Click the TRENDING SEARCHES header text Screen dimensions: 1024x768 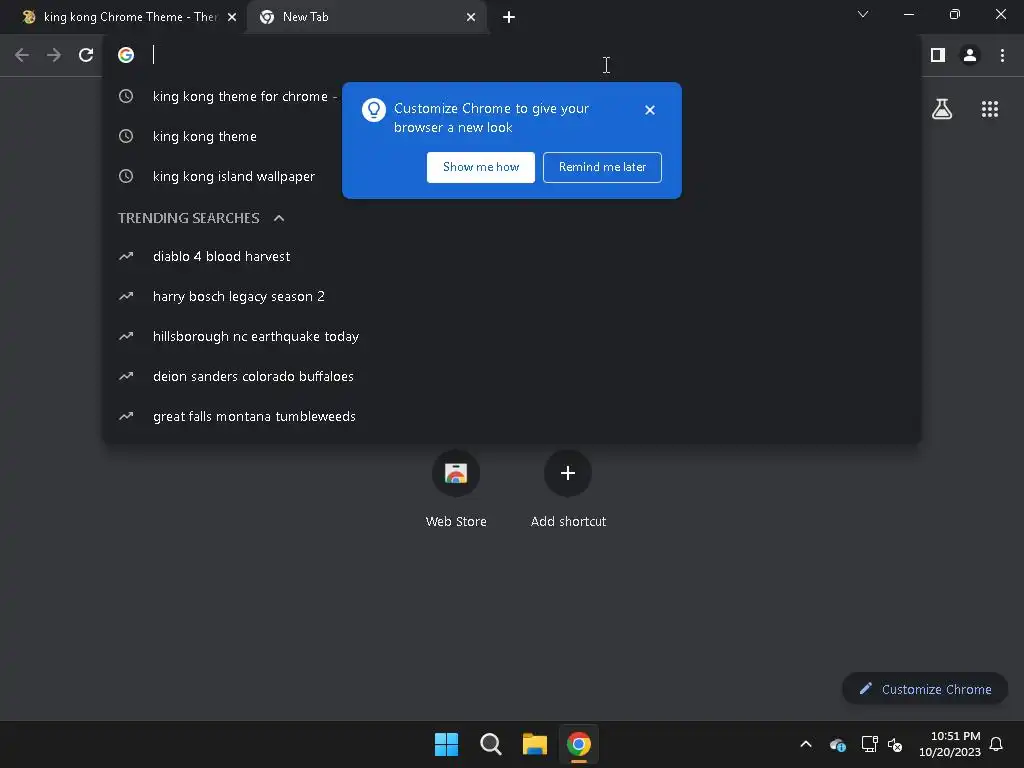(188, 218)
